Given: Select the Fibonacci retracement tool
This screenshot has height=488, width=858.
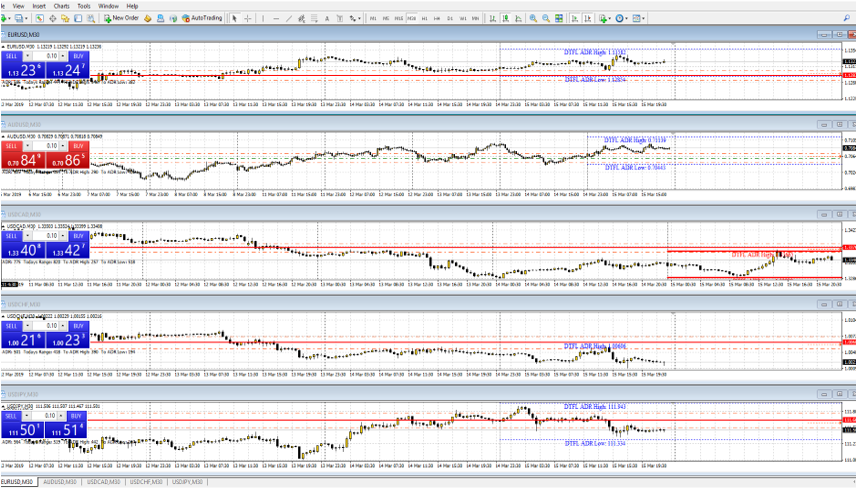Looking at the screenshot, I should [x=314, y=18].
